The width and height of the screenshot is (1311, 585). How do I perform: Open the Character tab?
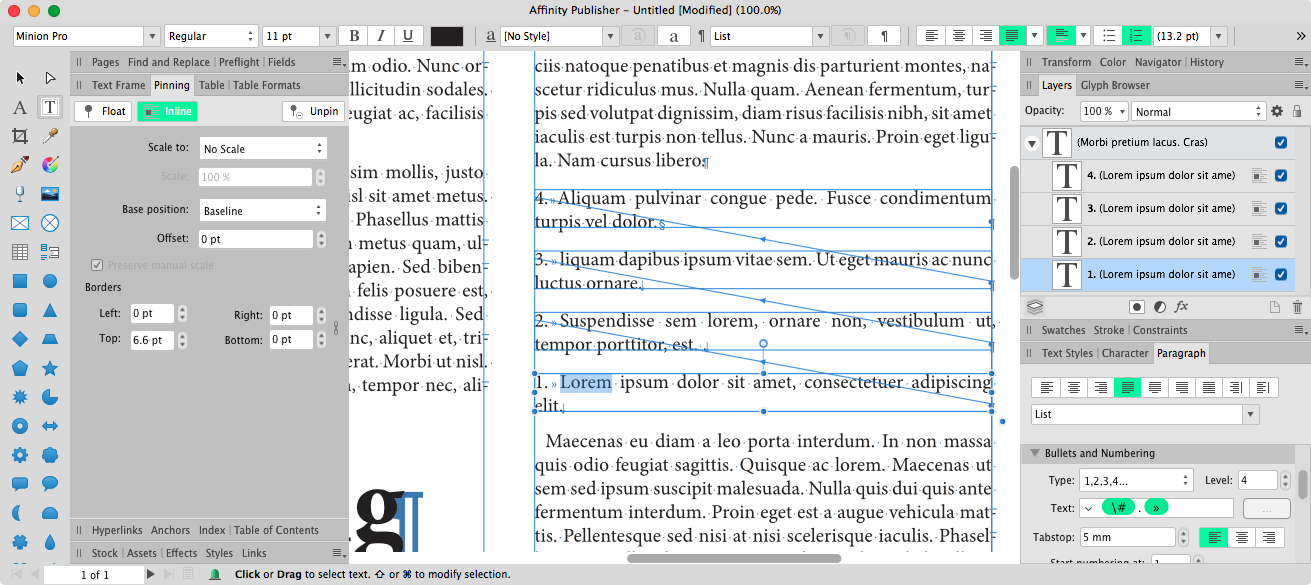(x=1125, y=353)
